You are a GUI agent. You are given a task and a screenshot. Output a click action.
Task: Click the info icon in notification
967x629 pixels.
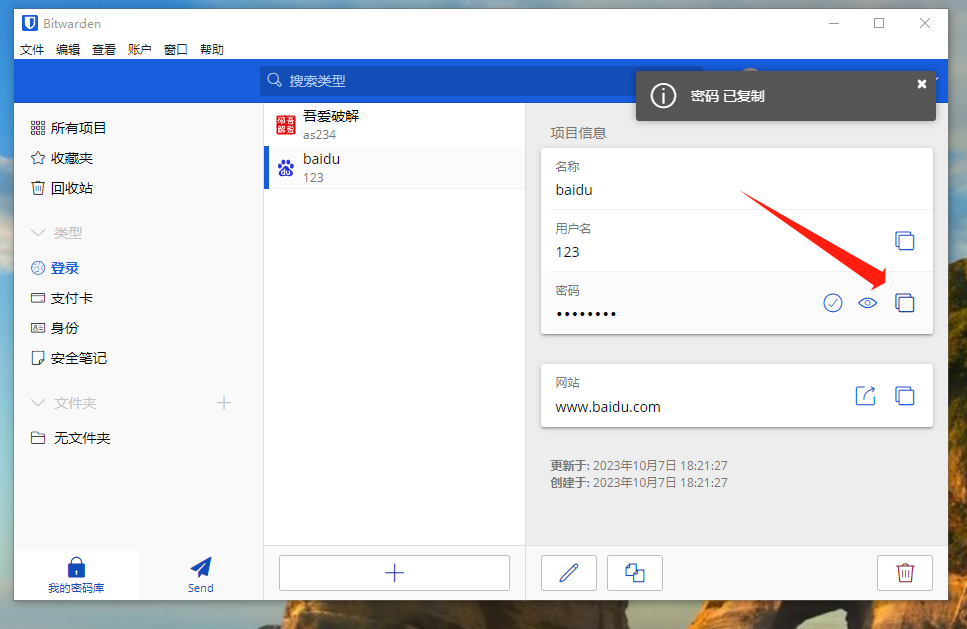point(664,96)
